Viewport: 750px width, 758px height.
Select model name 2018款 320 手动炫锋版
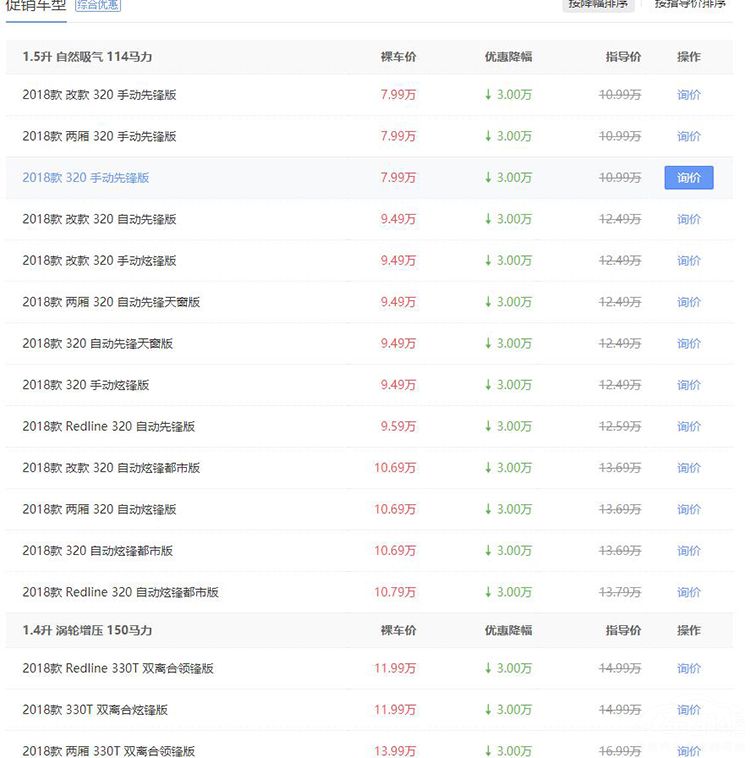[86, 385]
